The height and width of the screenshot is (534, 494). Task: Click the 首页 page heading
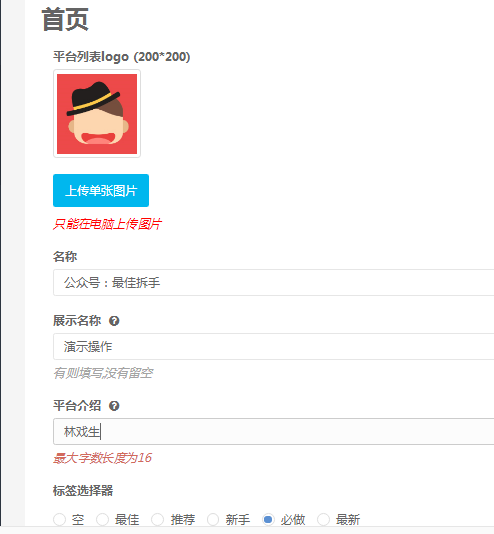tap(65, 20)
